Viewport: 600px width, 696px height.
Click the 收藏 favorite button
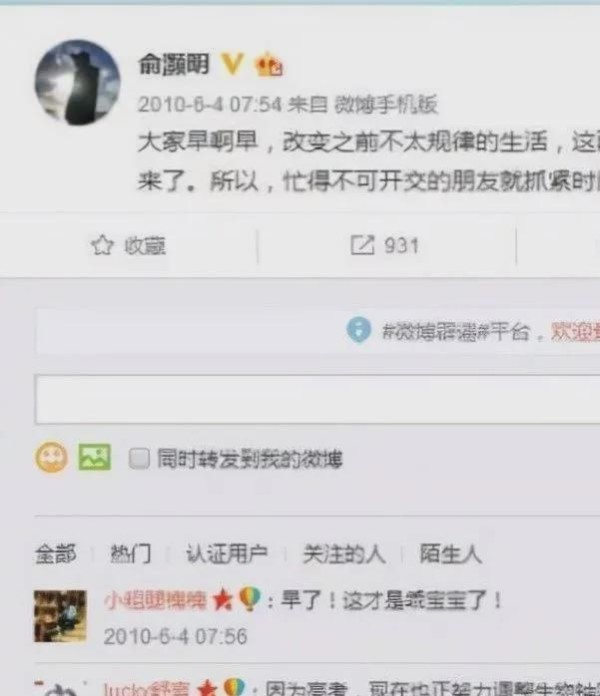(129, 245)
